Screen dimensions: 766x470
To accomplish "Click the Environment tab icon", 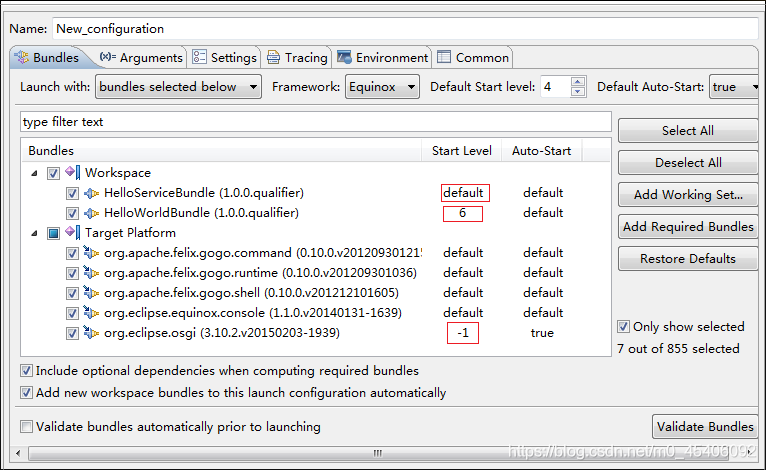I will point(344,57).
